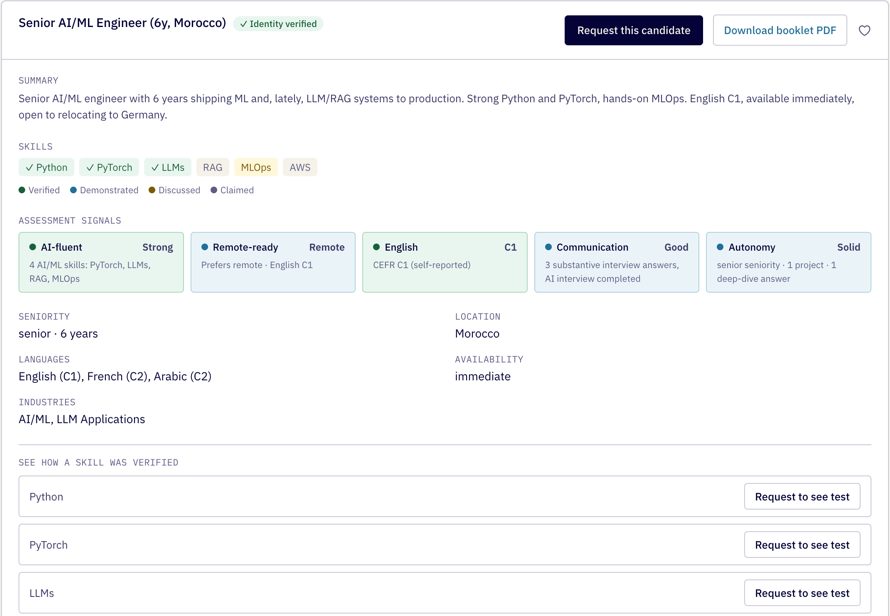Click the ASSESSMENT SIGNALS heading
The image size is (890, 616).
point(70,220)
